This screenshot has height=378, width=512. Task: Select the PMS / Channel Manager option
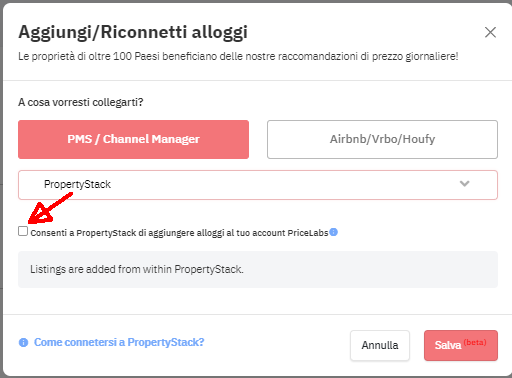point(133,139)
